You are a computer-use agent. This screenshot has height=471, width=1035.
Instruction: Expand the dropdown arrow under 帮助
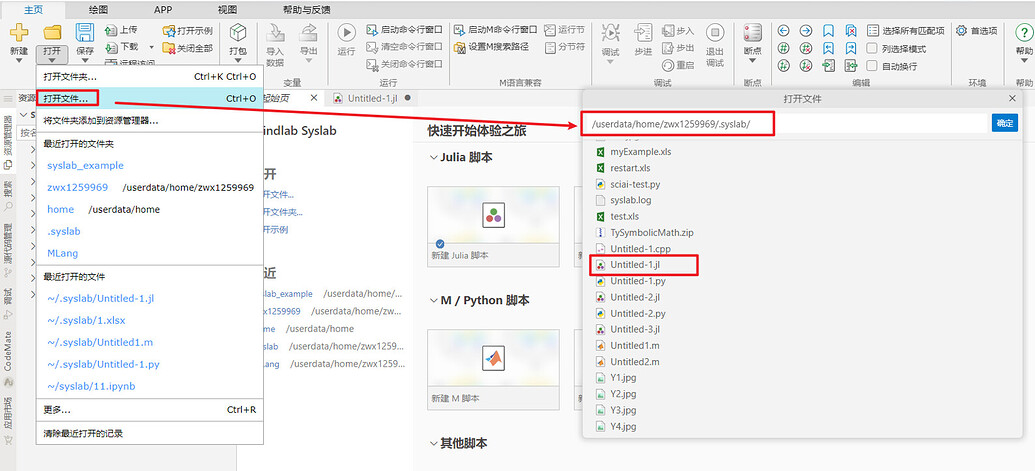tap(1024, 61)
